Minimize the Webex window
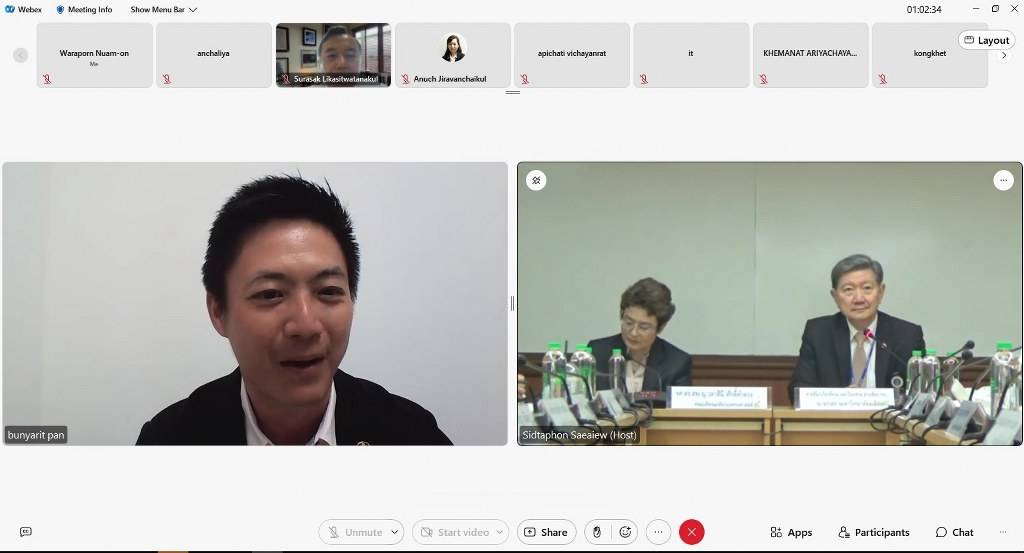This screenshot has height=553, width=1024. click(976, 8)
